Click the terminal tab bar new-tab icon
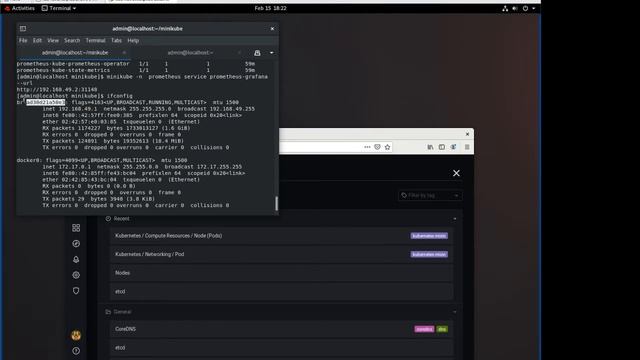 click(x=257, y=53)
